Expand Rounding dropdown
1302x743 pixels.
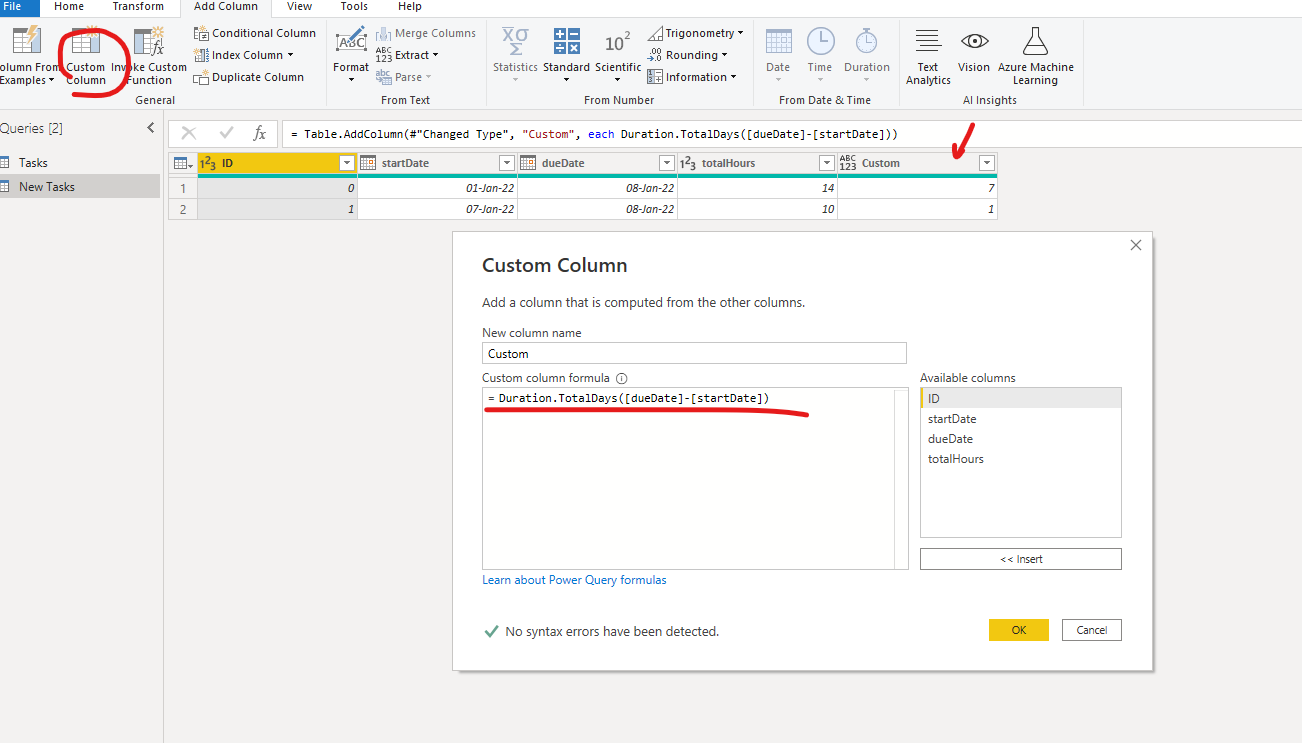coord(723,55)
